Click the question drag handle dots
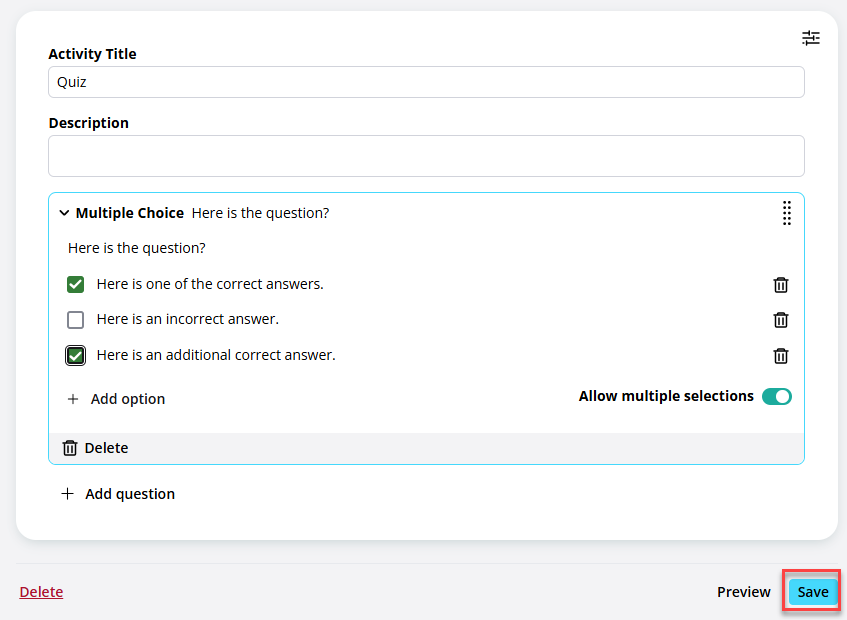The image size is (847, 620). [787, 213]
